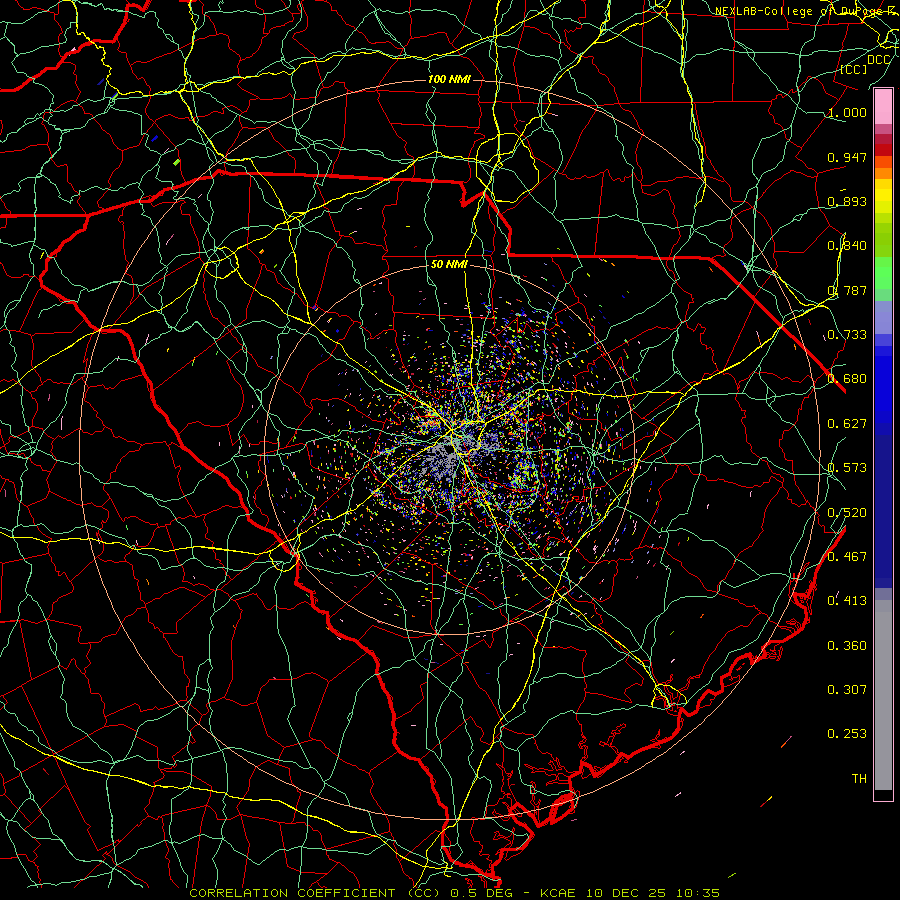The height and width of the screenshot is (900, 900).
Task: Click the [CC] units label
Action: coord(854,69)
